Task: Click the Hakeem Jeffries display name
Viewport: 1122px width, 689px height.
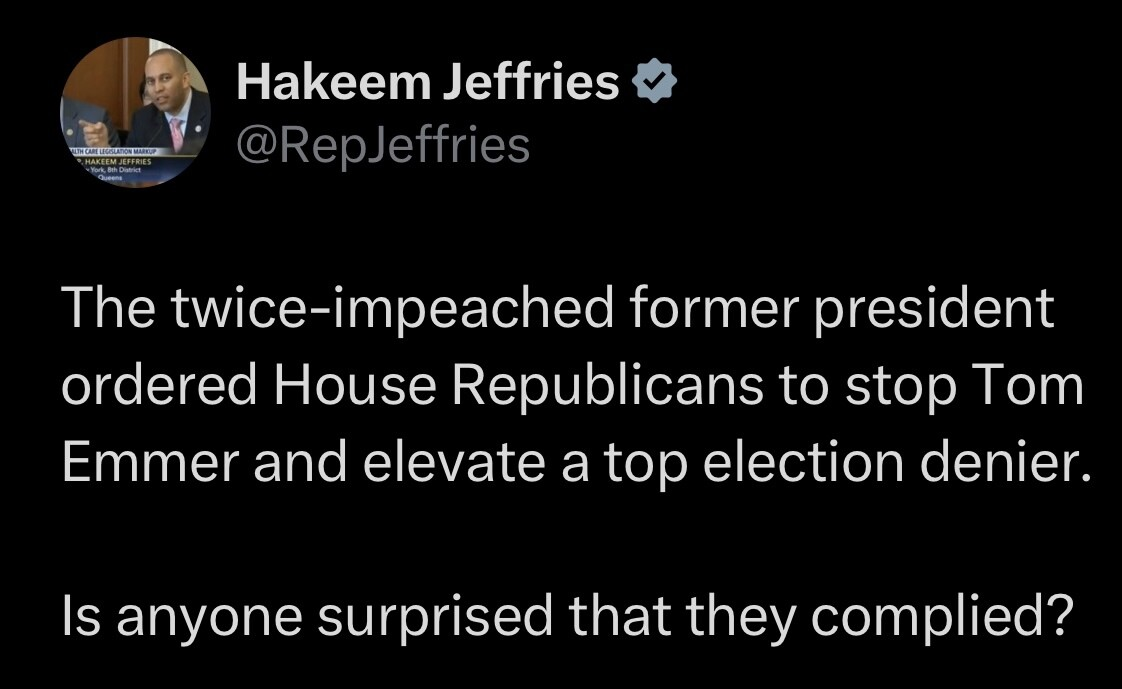Action: coord(428,84)
